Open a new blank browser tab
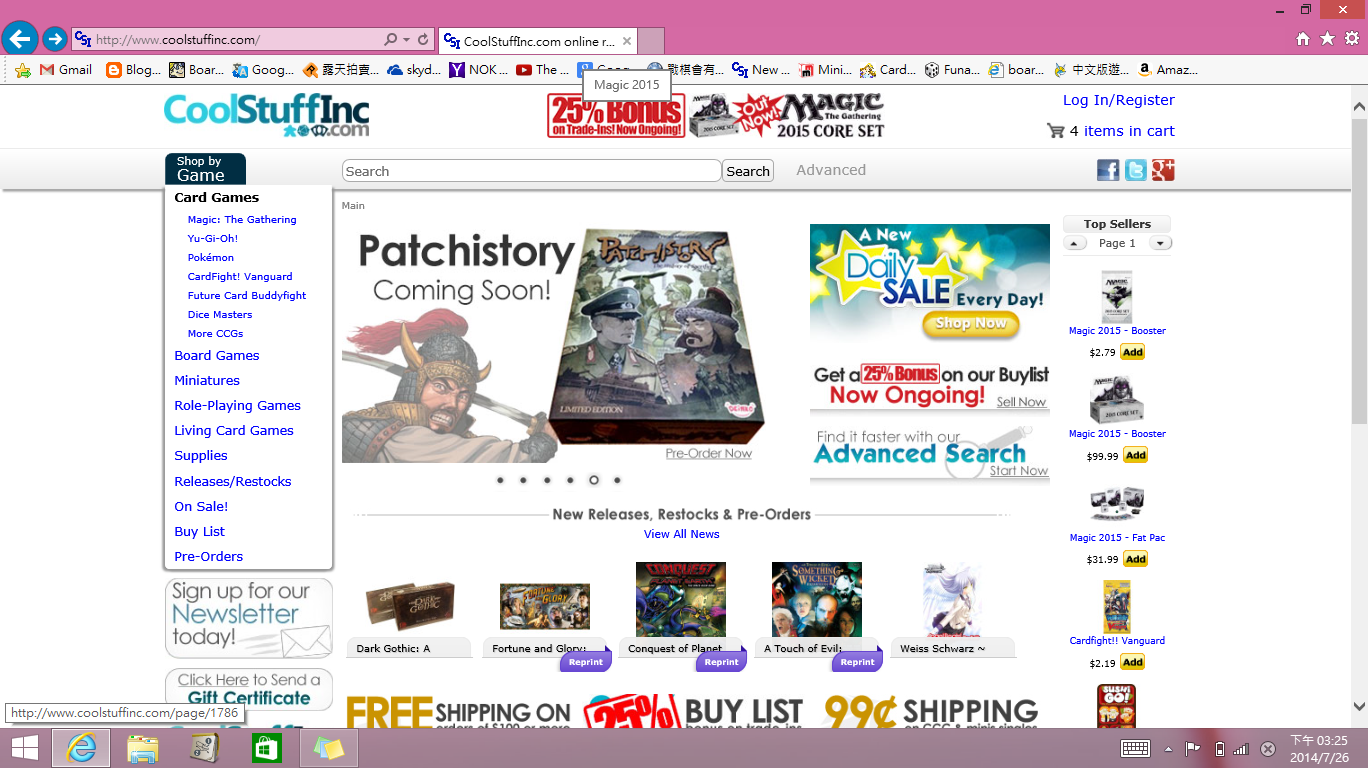Image resolution: width=1368 pixels, height=768 pixels. [x=651, y=41]
